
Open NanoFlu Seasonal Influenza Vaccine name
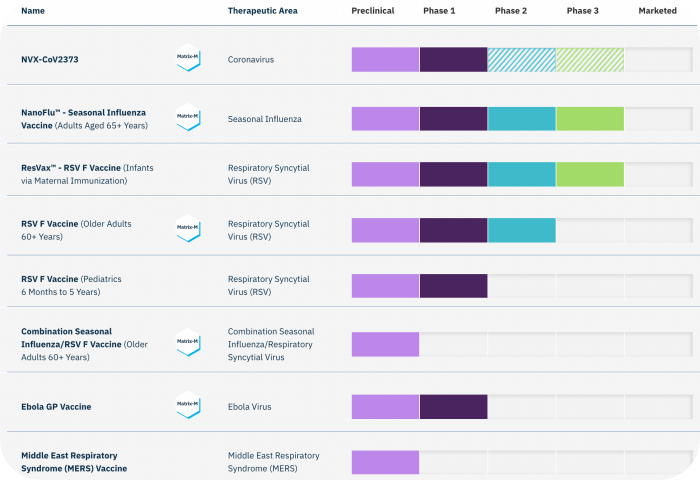[x=84, y=119]
